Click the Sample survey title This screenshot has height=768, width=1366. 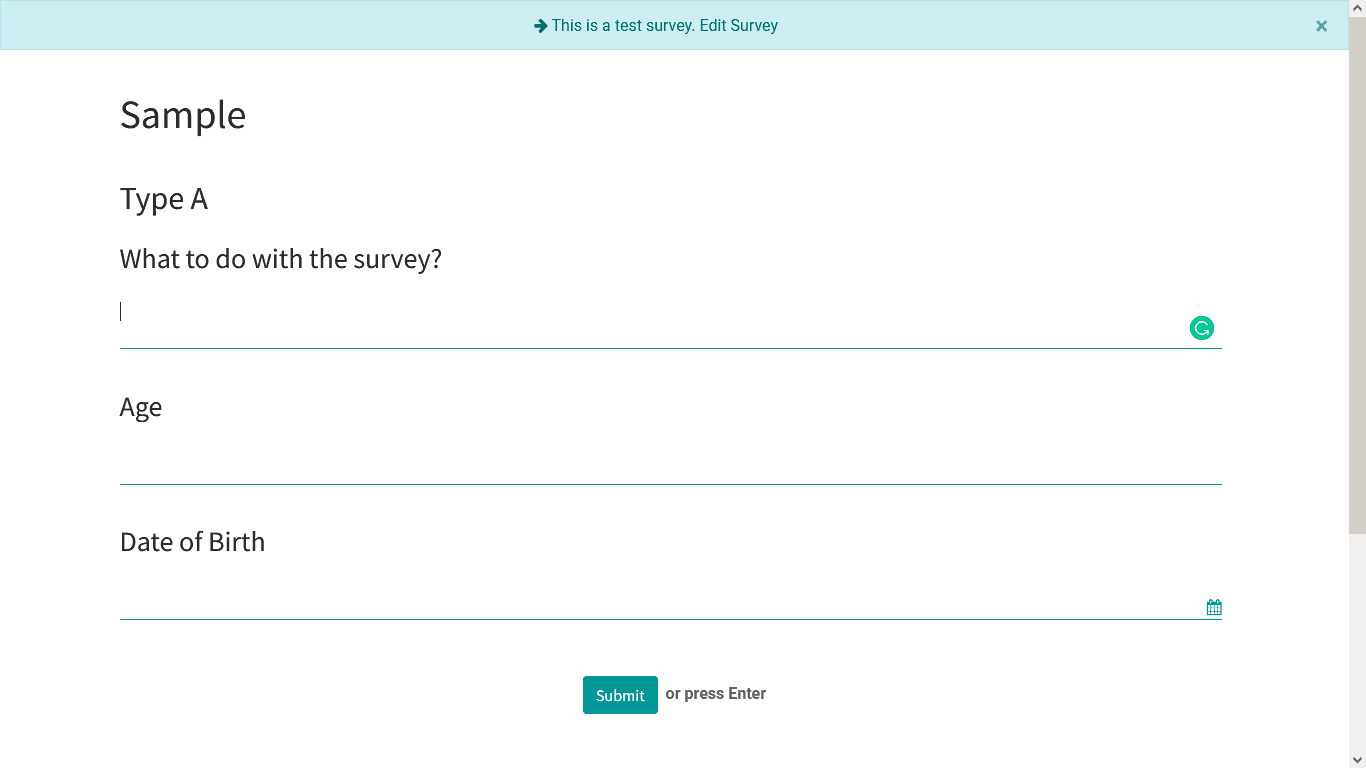coord(183,114)
